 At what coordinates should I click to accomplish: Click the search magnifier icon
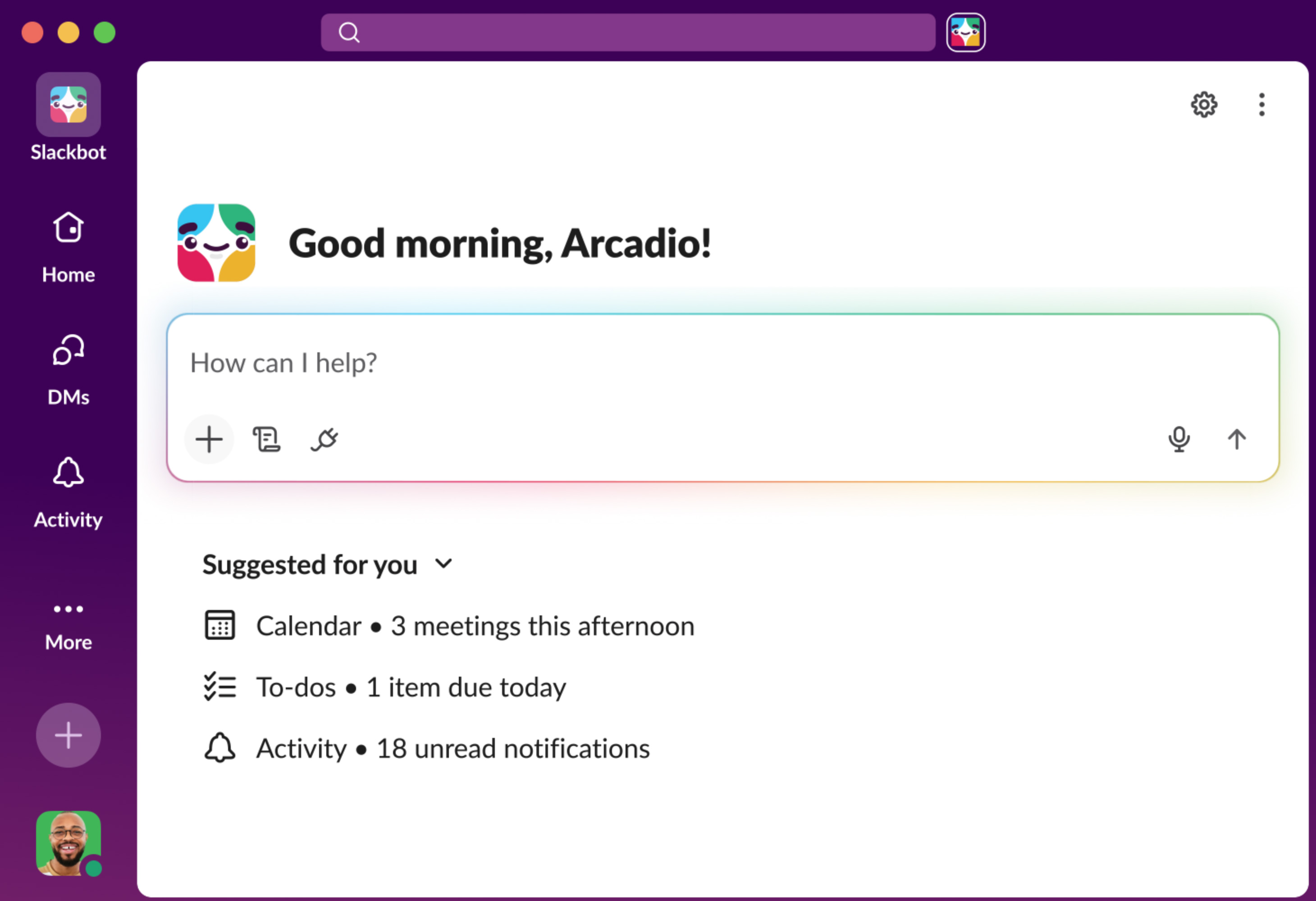point(349,32)
